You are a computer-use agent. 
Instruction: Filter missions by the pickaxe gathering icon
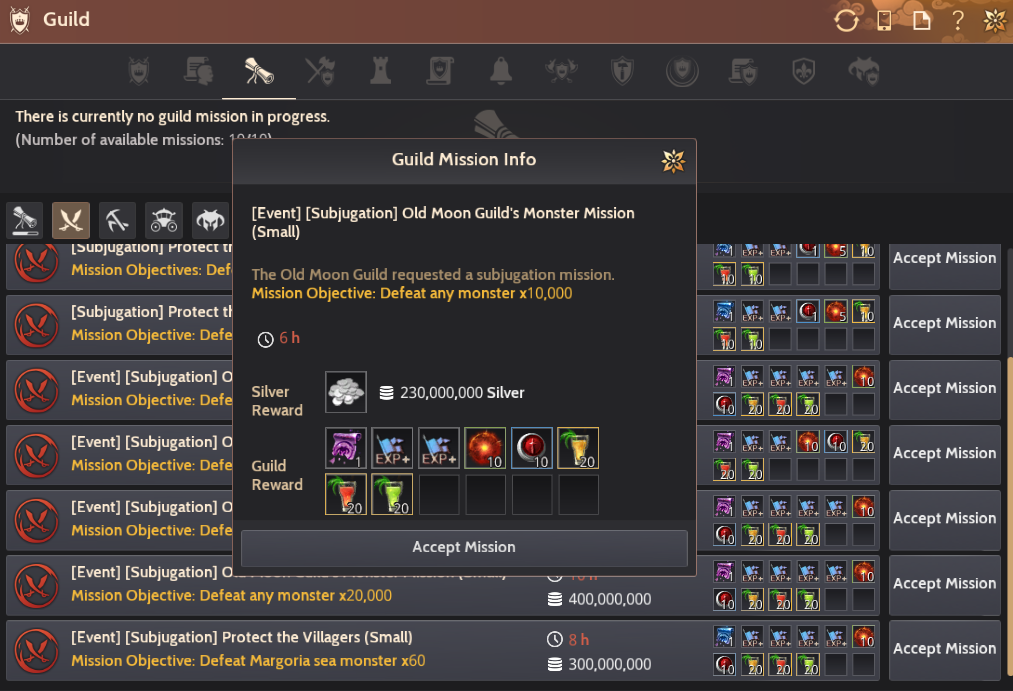click(x=118, y=220)
